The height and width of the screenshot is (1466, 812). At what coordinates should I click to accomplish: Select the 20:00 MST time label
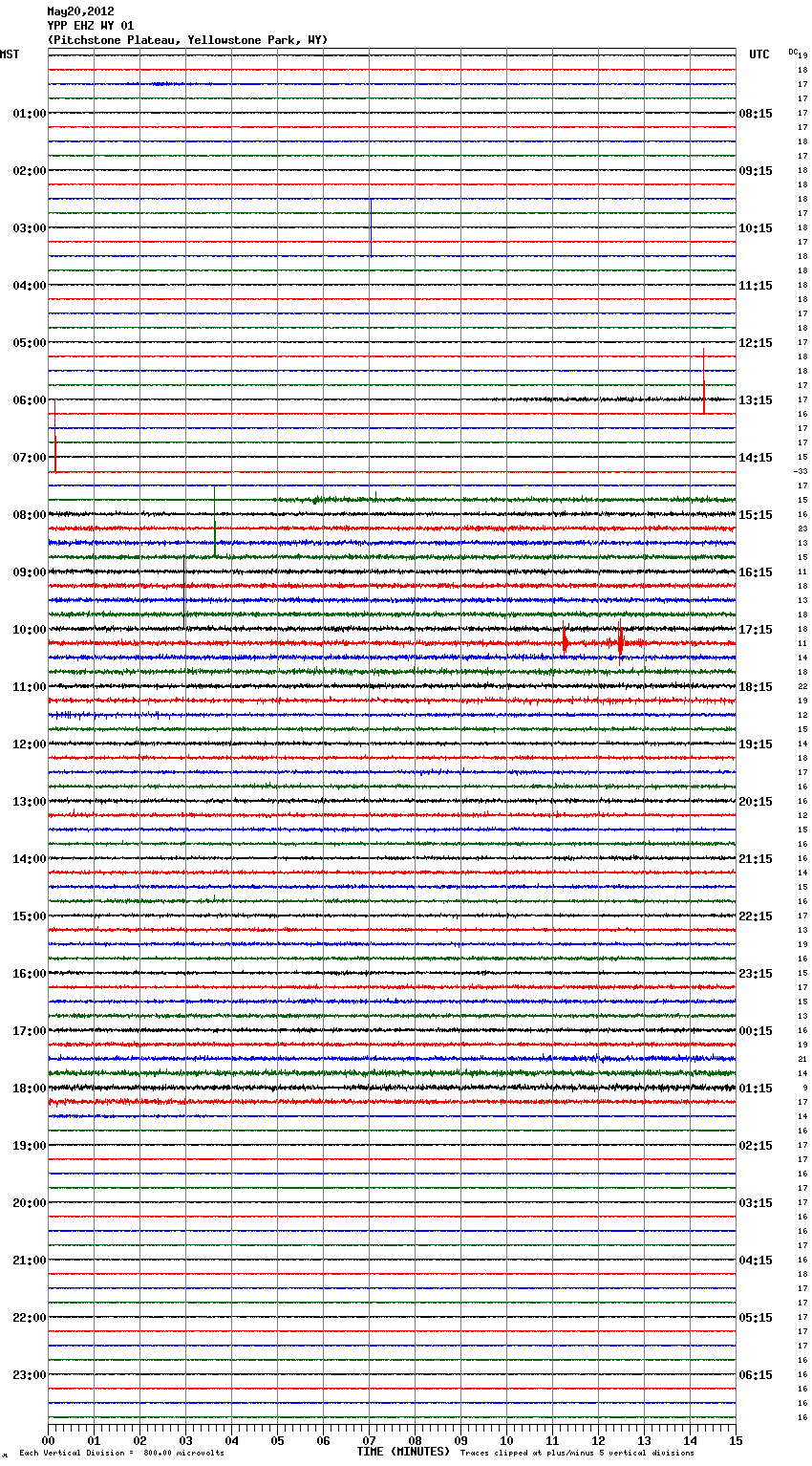pos(30,1203)
